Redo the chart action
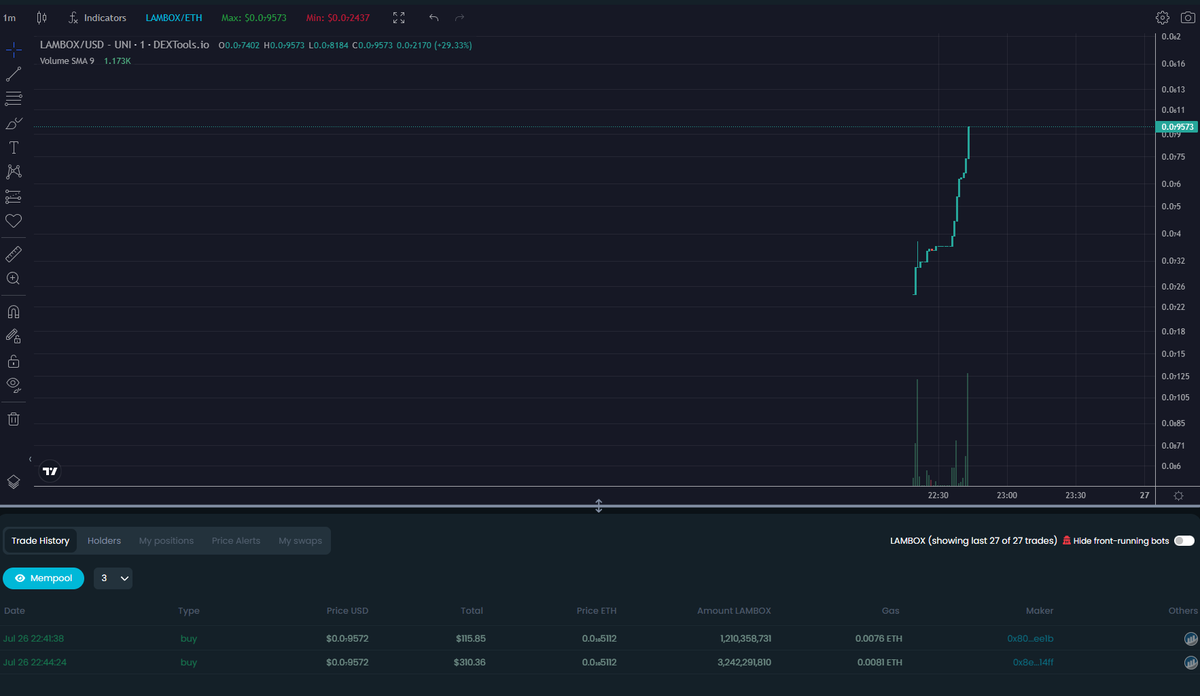Screen dimensions: 1200x696 tap(460, 18)
